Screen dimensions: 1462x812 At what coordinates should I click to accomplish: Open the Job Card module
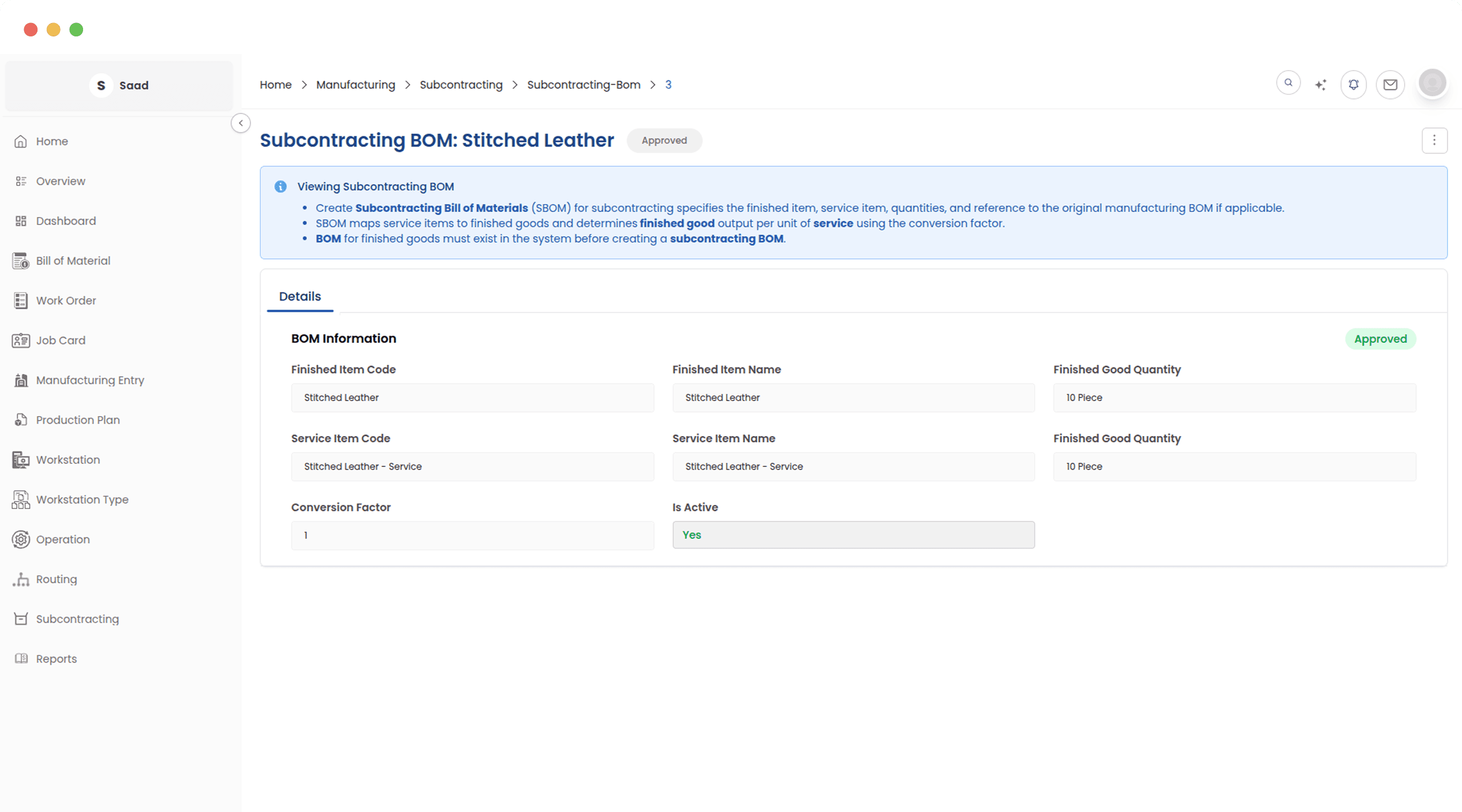tap(60, 340)
